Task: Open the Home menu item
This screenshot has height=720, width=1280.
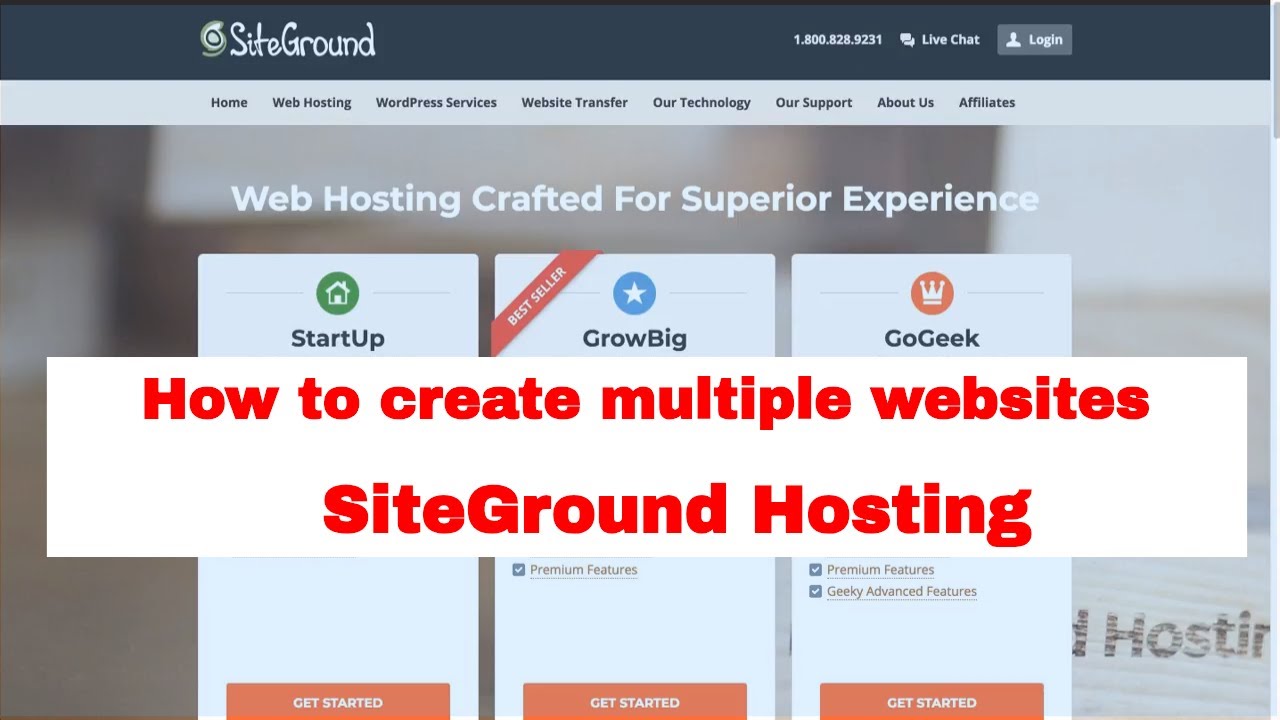Action: (229, 102)
